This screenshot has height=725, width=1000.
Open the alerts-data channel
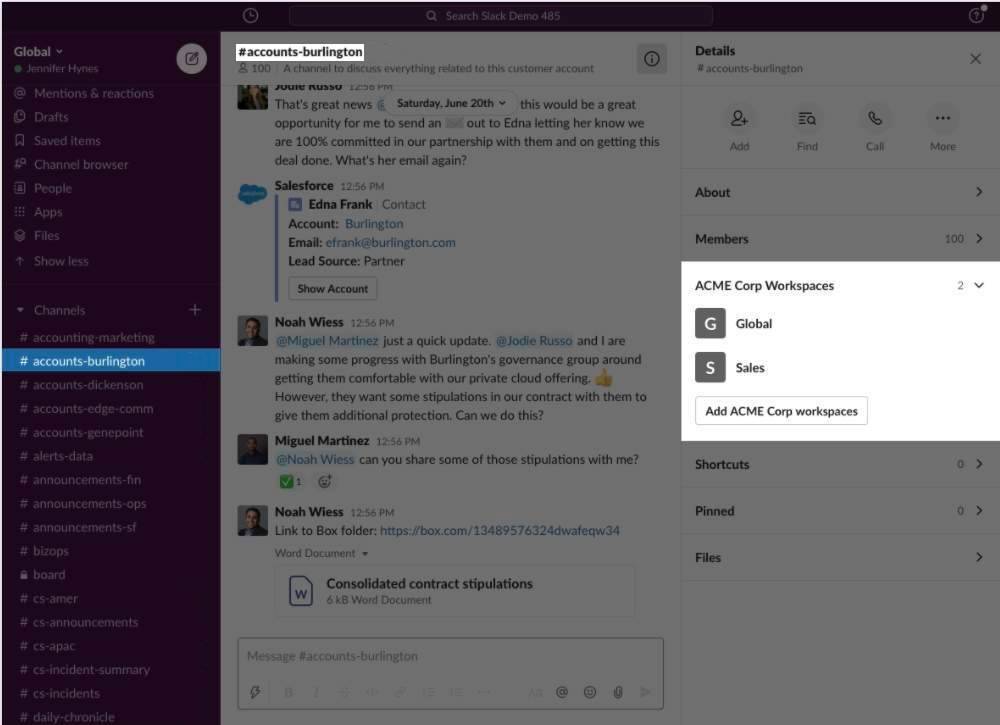(x=111, y=456)
